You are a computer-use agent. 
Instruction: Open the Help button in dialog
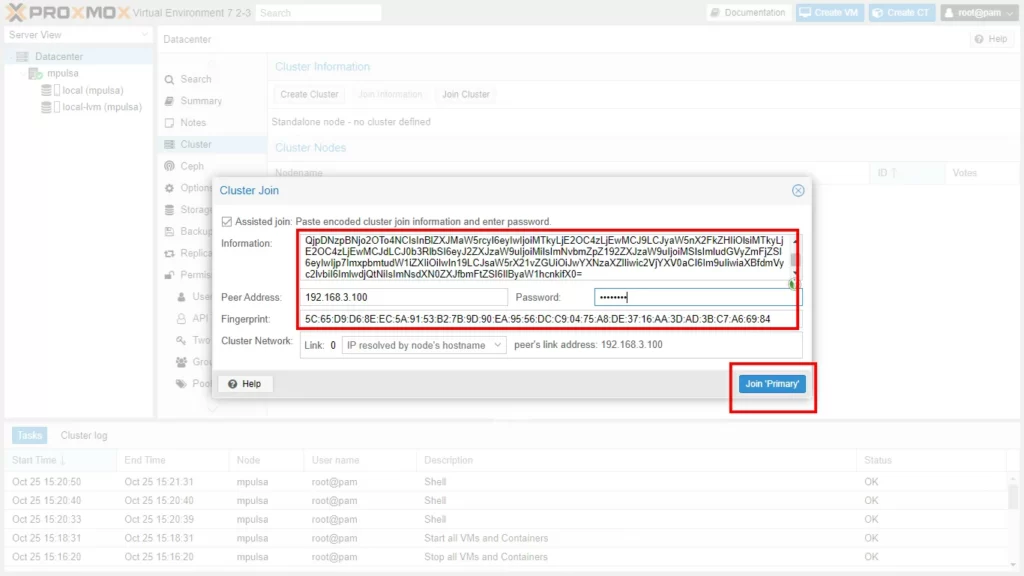click(x=245, y=384)
